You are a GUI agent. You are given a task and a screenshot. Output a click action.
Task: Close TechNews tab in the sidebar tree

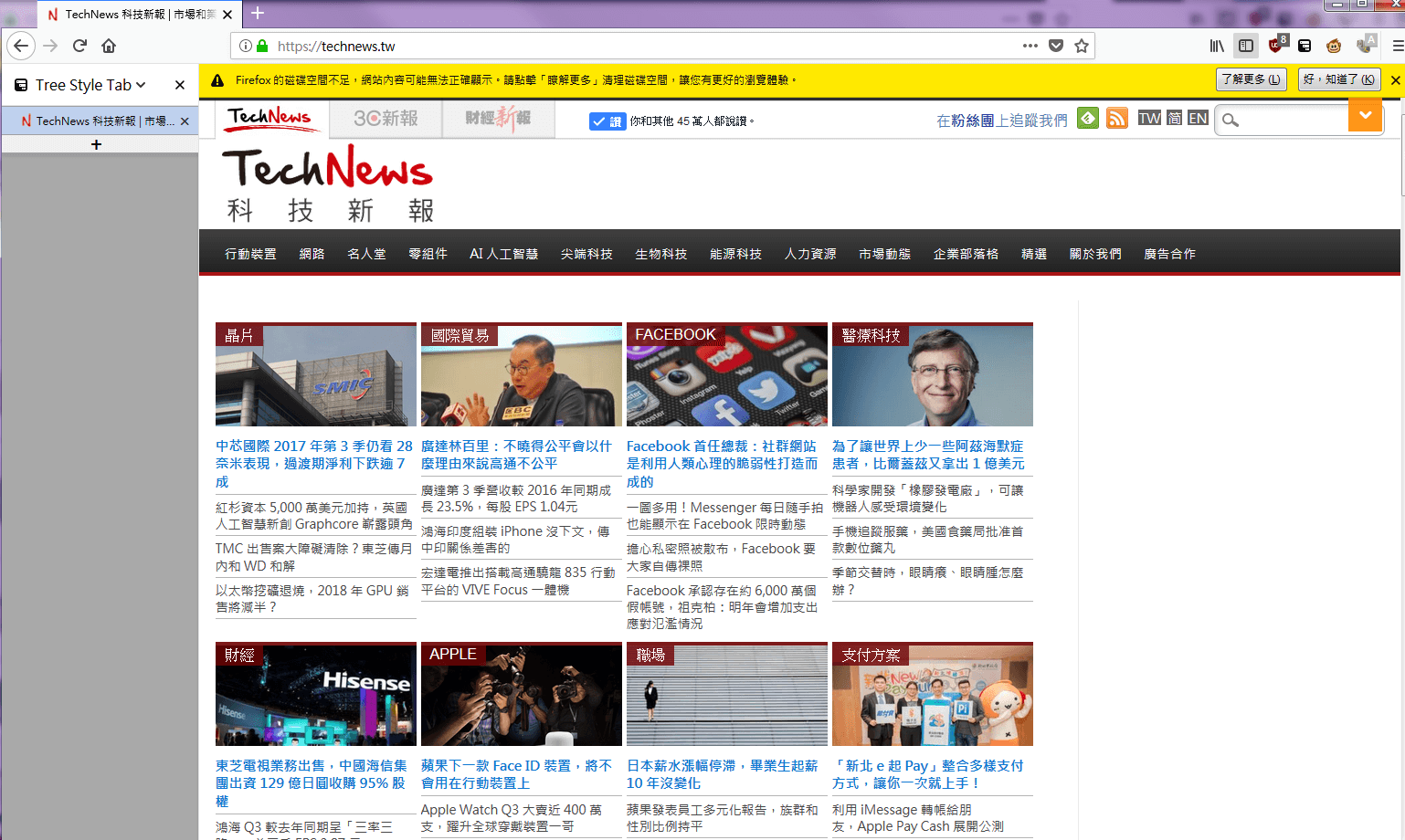185,121
